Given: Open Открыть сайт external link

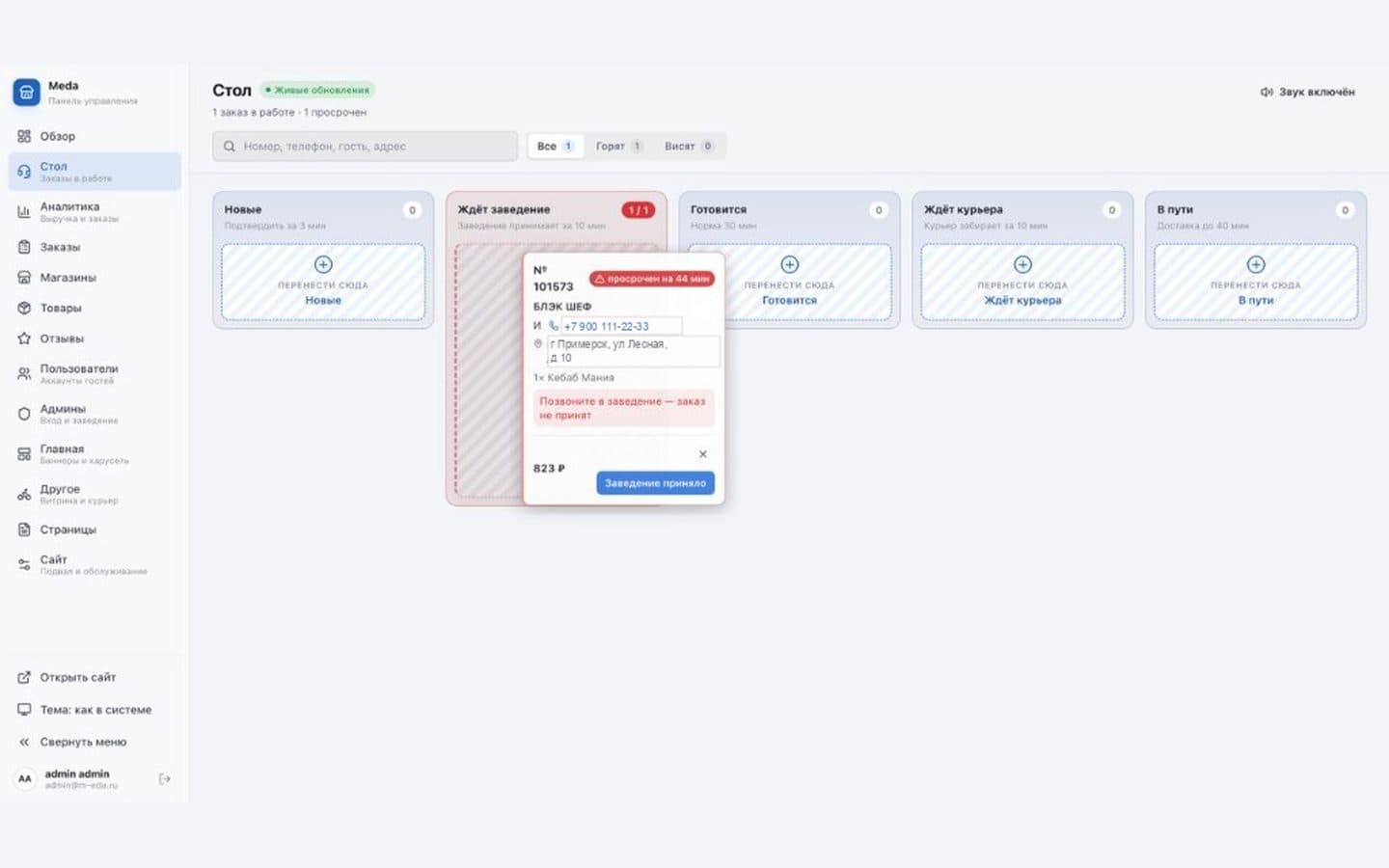Looking at the screenshot, I should (95, 677).
